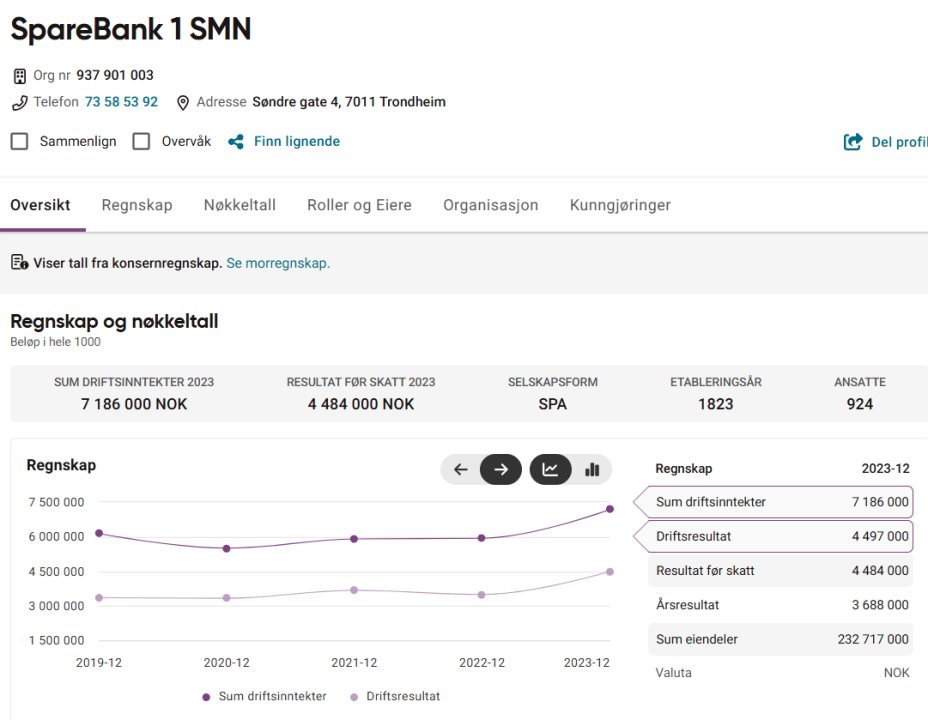Click the building icon next to Org nr

point(18,74)
